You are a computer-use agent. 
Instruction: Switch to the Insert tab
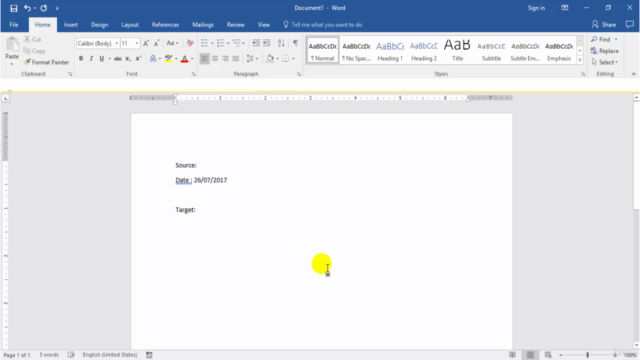click(x=71, y=24)
